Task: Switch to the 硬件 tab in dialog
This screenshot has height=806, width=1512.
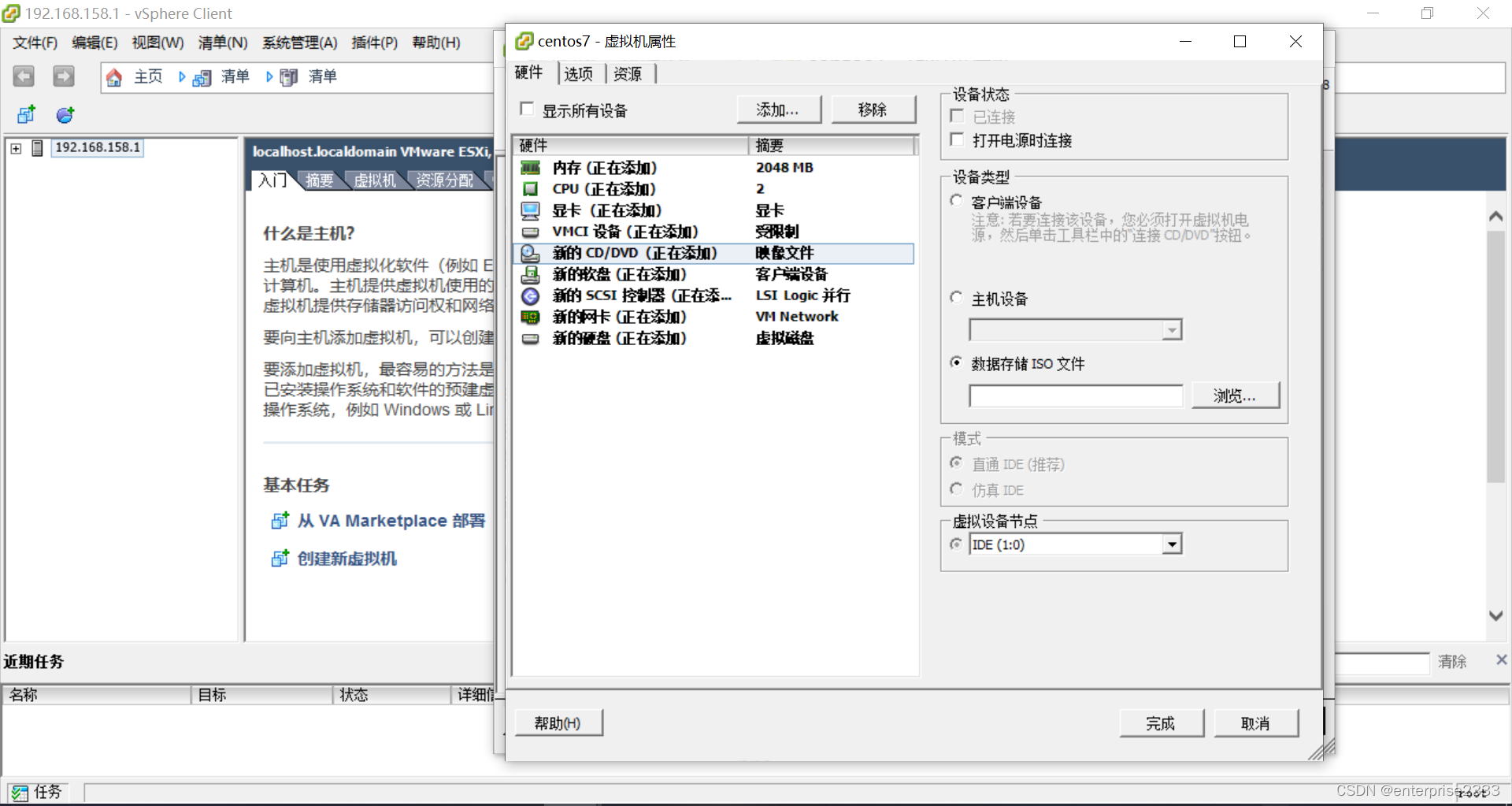Action: coord(529,72)
